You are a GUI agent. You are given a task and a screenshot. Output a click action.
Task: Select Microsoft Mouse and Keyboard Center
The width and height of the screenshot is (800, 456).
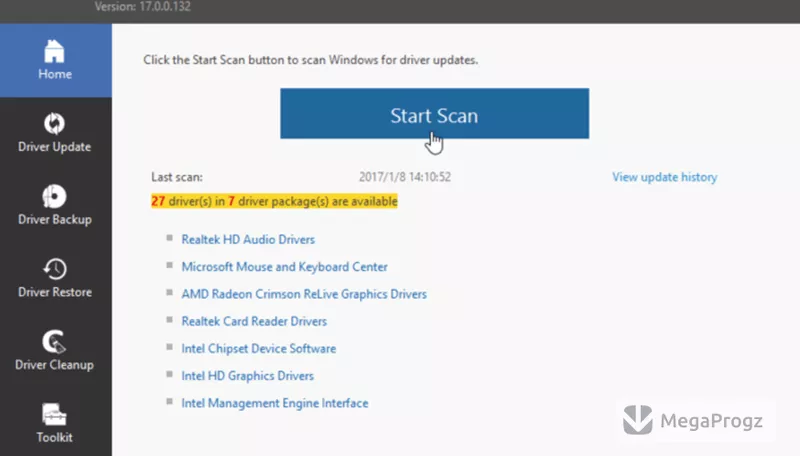(x=284, y=267)
